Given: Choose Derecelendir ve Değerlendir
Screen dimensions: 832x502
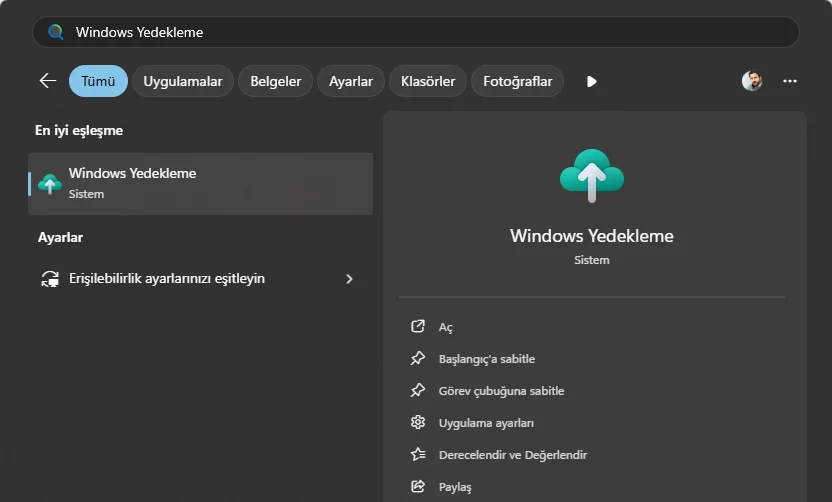Looking at the screenshot, I should (513, 455).
